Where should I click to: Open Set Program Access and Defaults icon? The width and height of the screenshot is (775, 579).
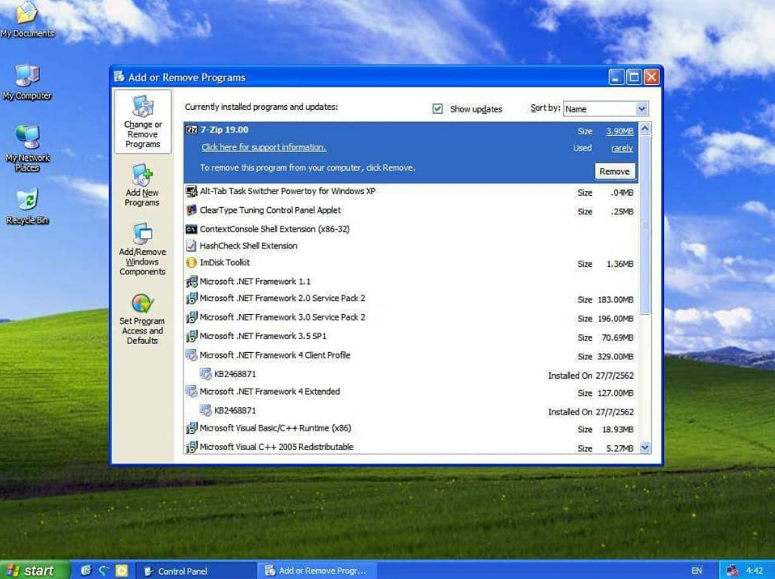(x=142, y=319)
